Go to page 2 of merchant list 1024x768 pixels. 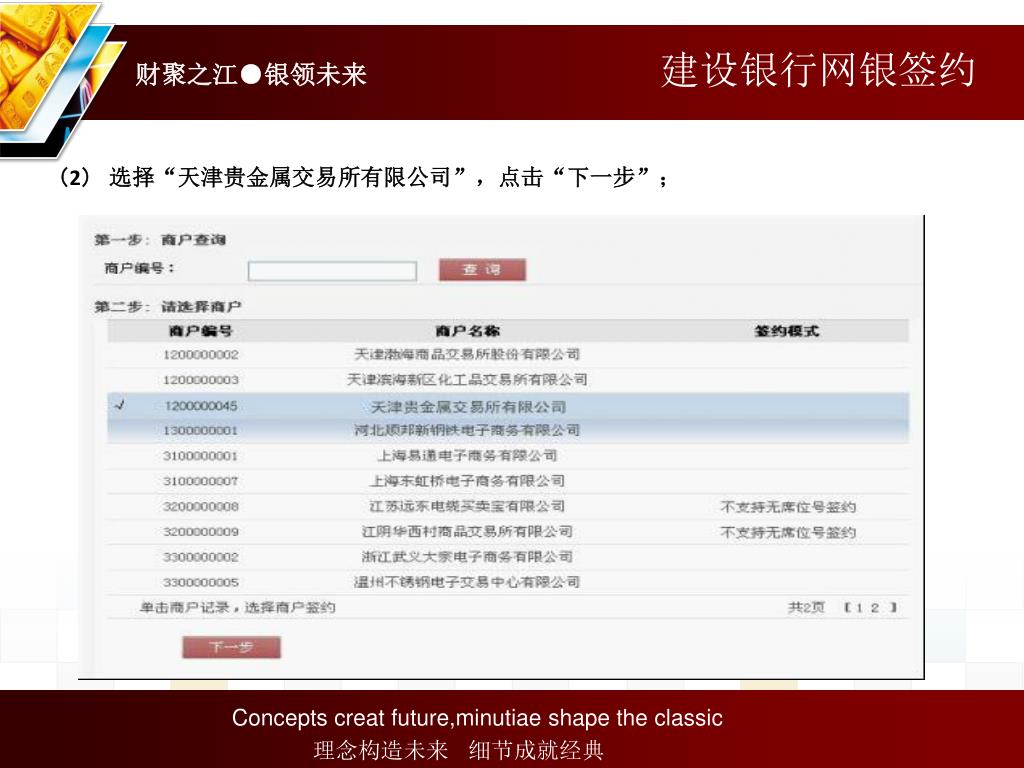pyautogui.click(x=874, y=607)
